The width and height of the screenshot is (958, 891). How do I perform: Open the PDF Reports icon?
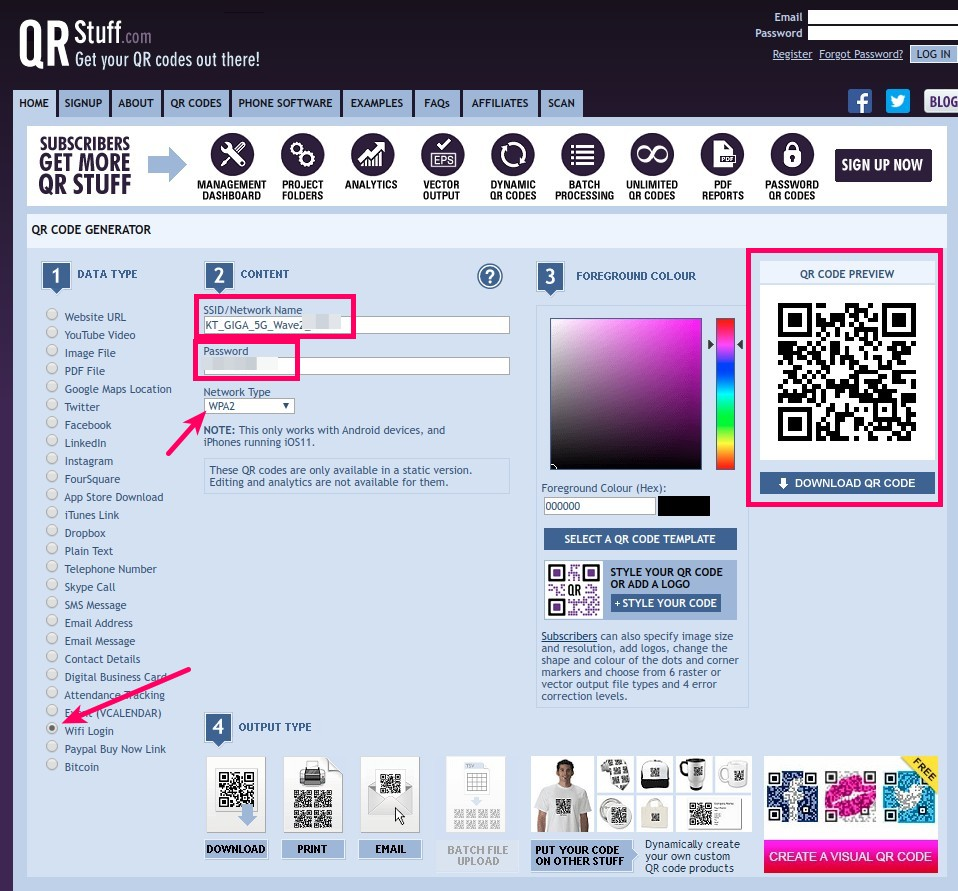722,155
